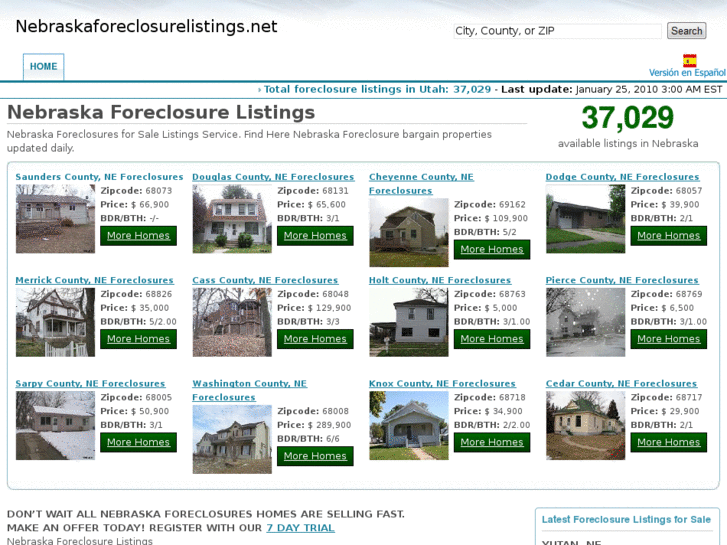This screenshot has height=545, width=727.
Task: Open the 7 DAY TRIAL link
Action: [x=300, y=528]
